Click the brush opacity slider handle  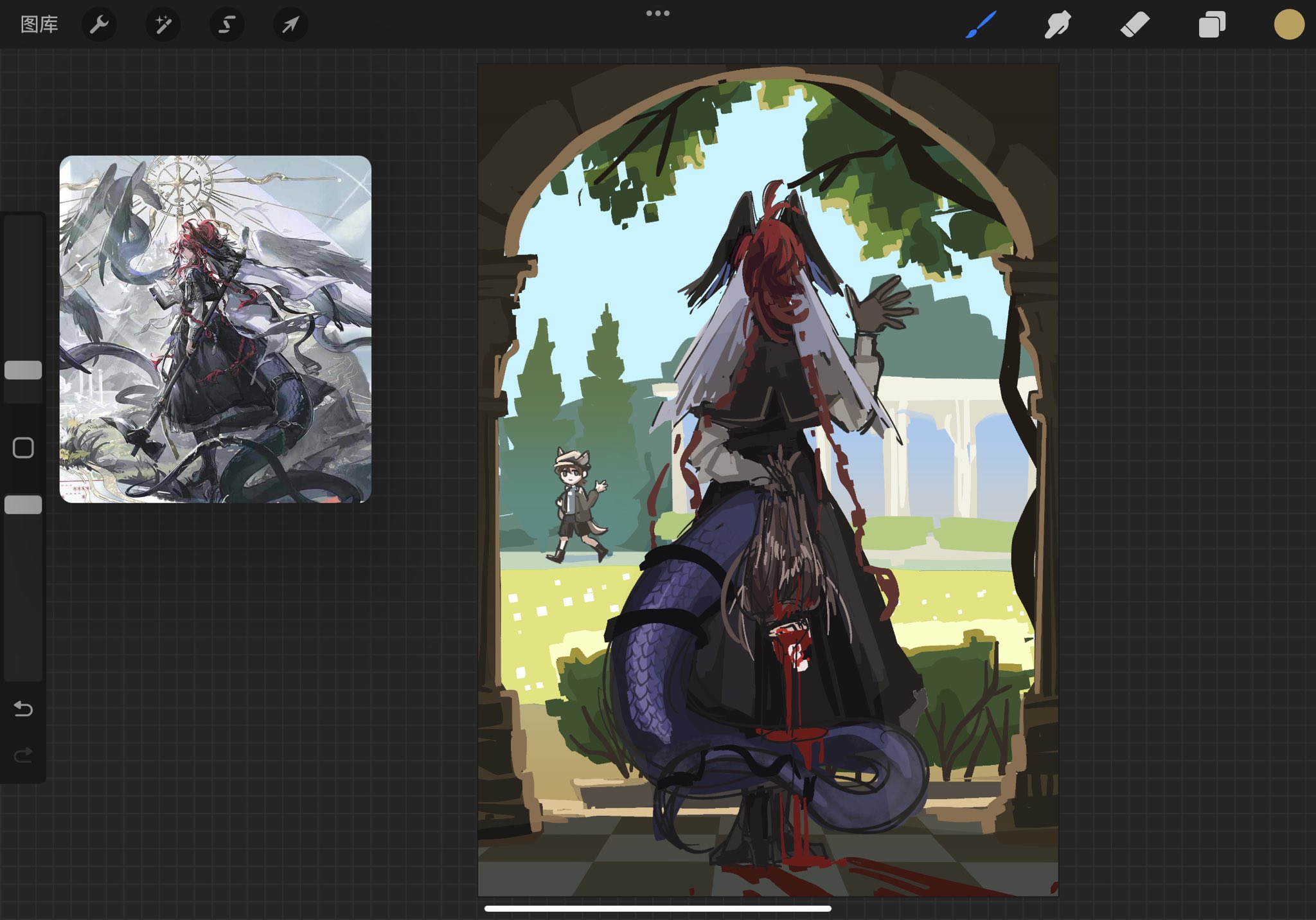pos(23,505)
